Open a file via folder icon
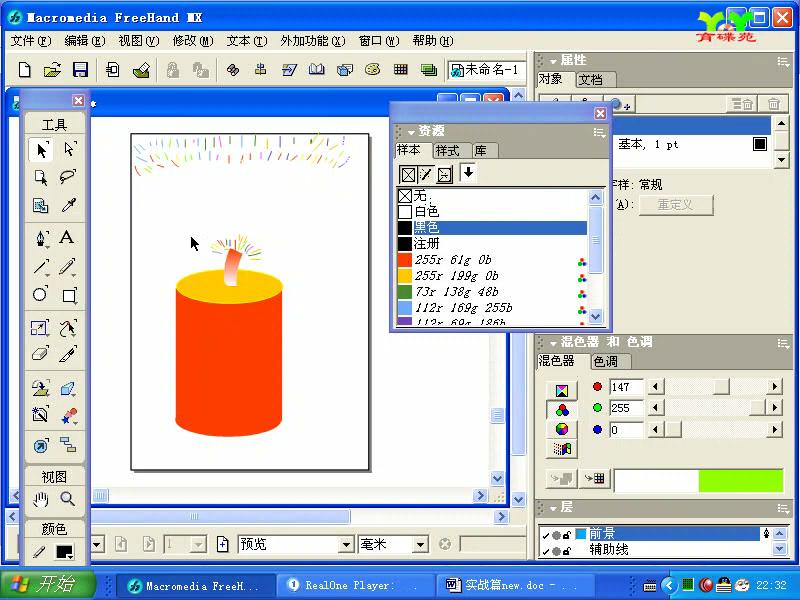Screen dimensions: 800x600 tap(52, 69)
